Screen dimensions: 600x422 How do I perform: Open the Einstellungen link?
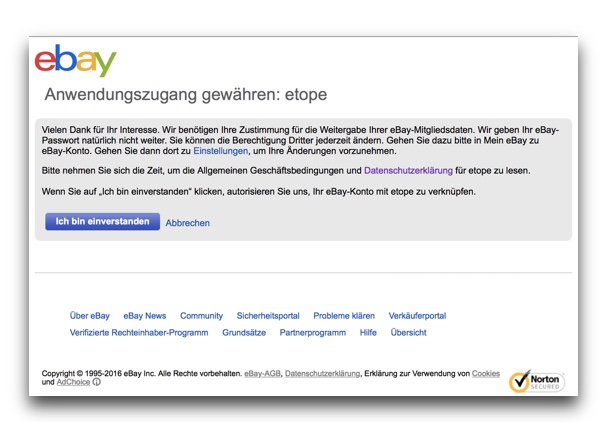[x=220, y=151]
